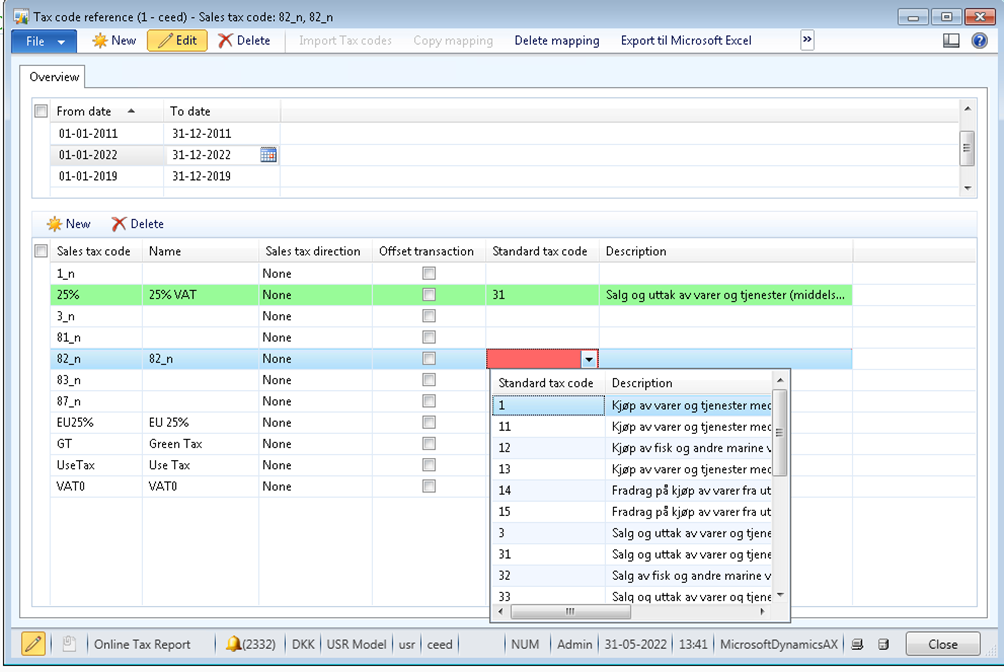Click the Sales tax code column header
This screenshot has height=672, width=1004.
[93, 251]
